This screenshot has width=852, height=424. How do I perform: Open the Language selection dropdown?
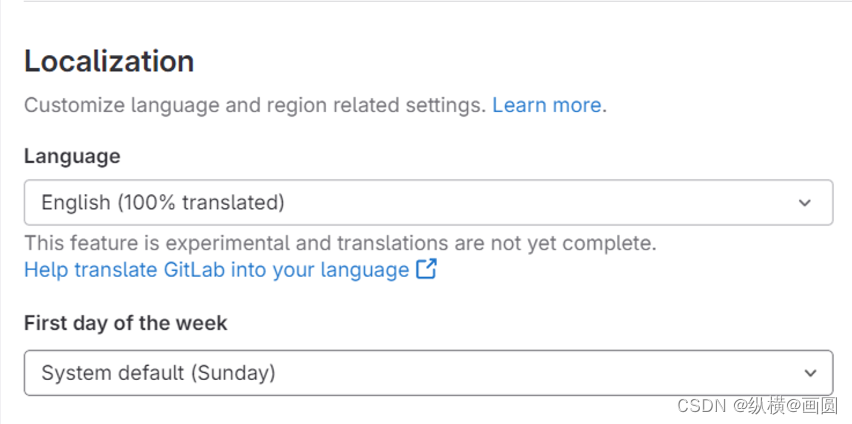pyautogui.click(x=428, y=202)
